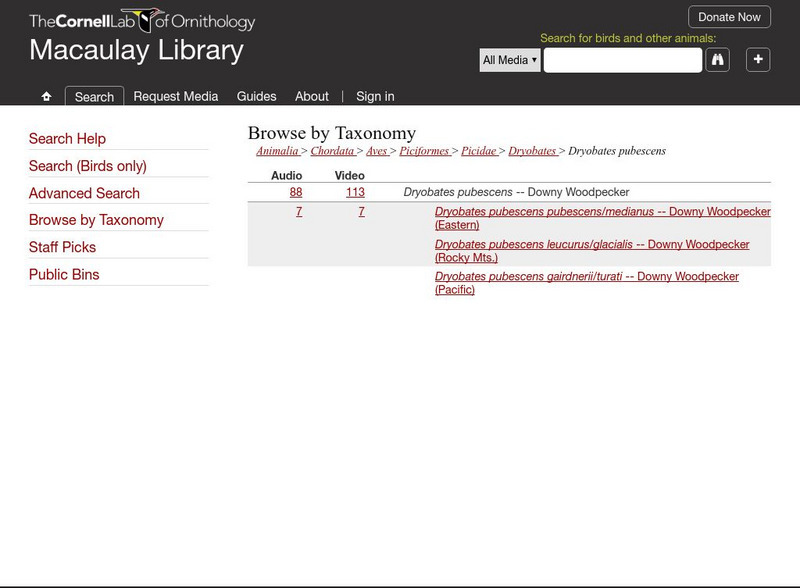This screenshot has height=588, width=800.
Task: Open the All Media dropdown
Action: pyautogui.click(x=510, y=60)
